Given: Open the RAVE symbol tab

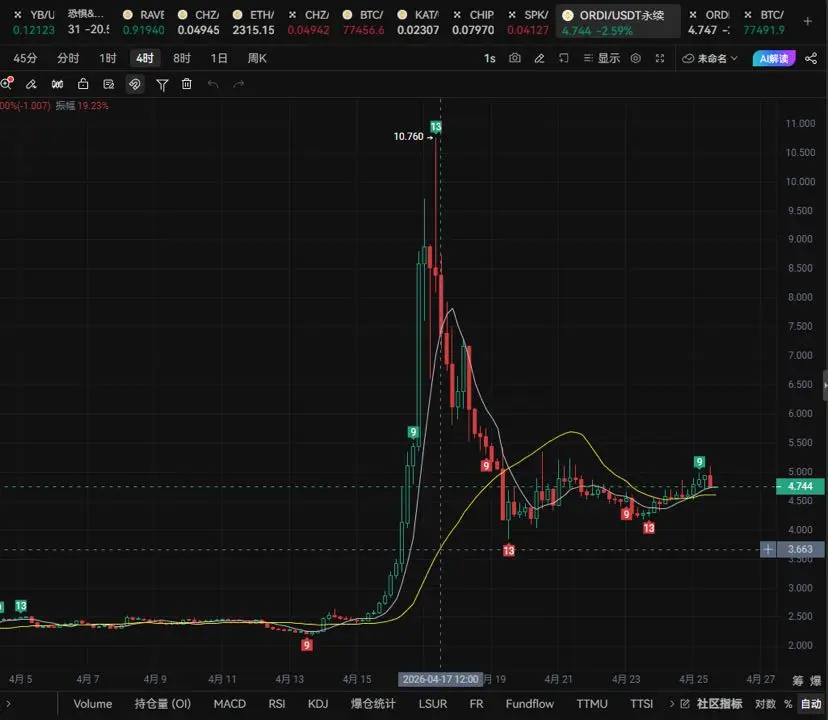Looking at the screenshot, I should [143, 22].
